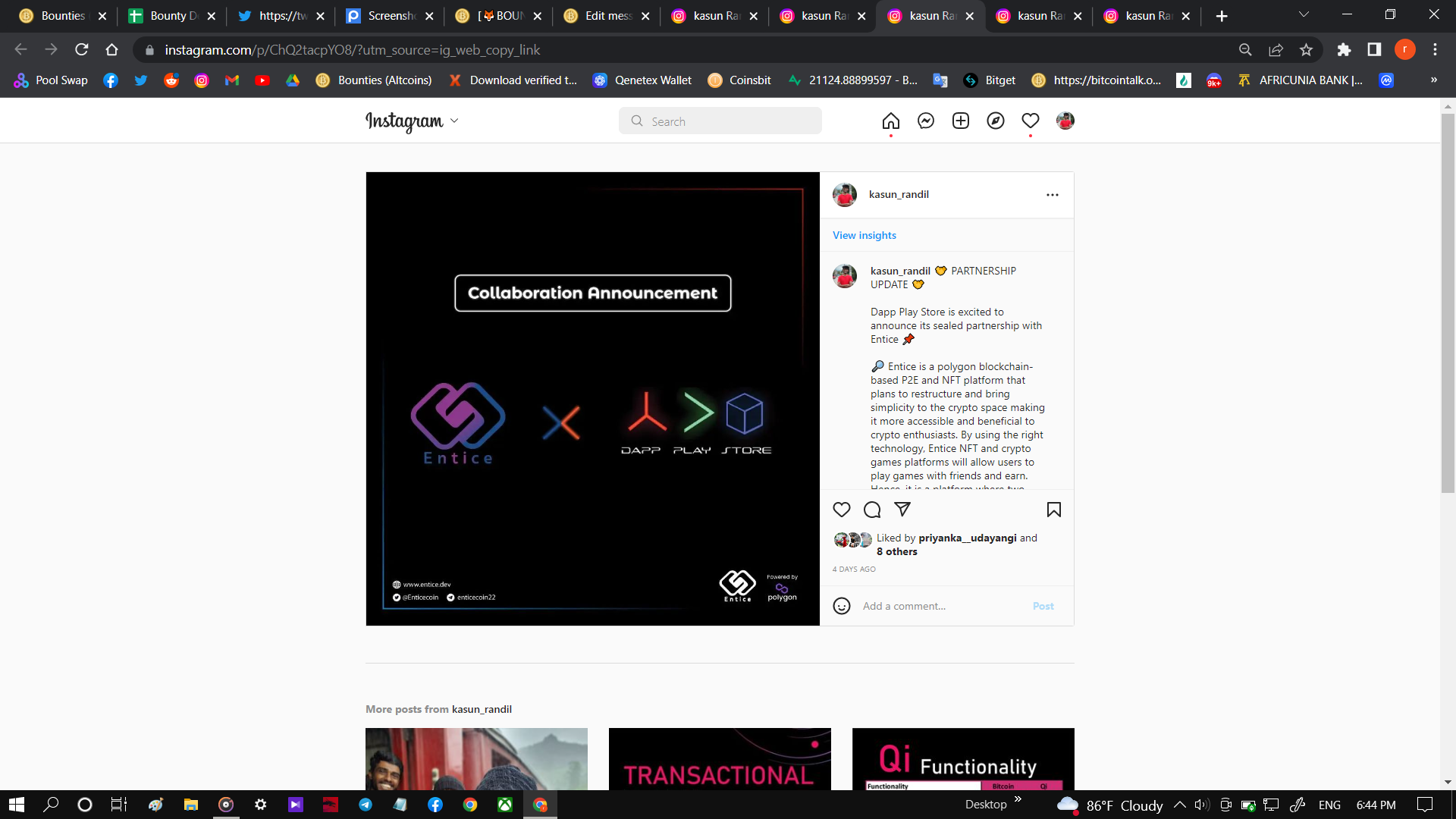The height and width of the screenshot is (819, 1456).
Task: Open Chrome profile avatar r
Action: point(1404,50)
